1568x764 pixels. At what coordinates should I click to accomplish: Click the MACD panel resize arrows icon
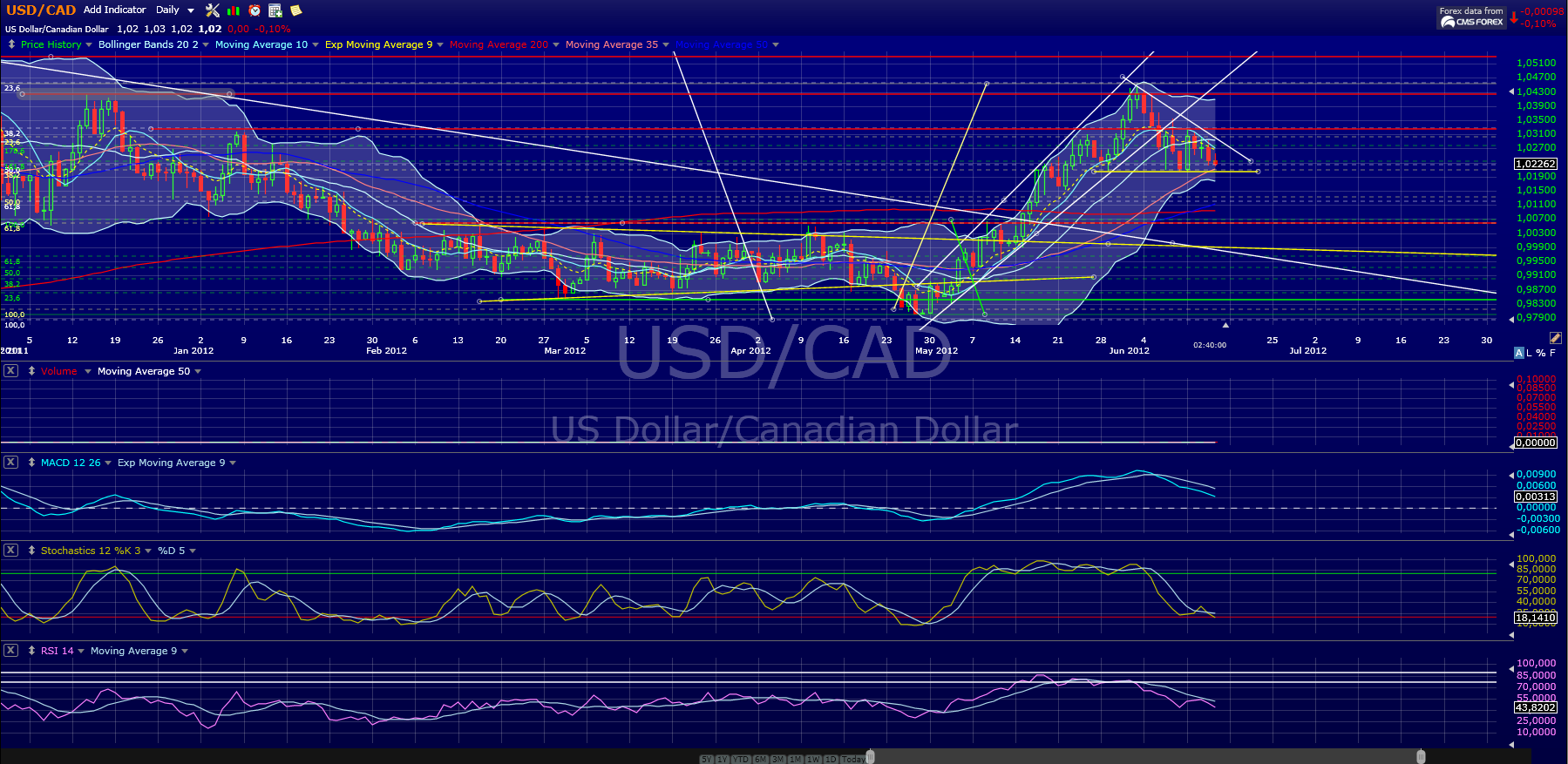click(31, 463)
